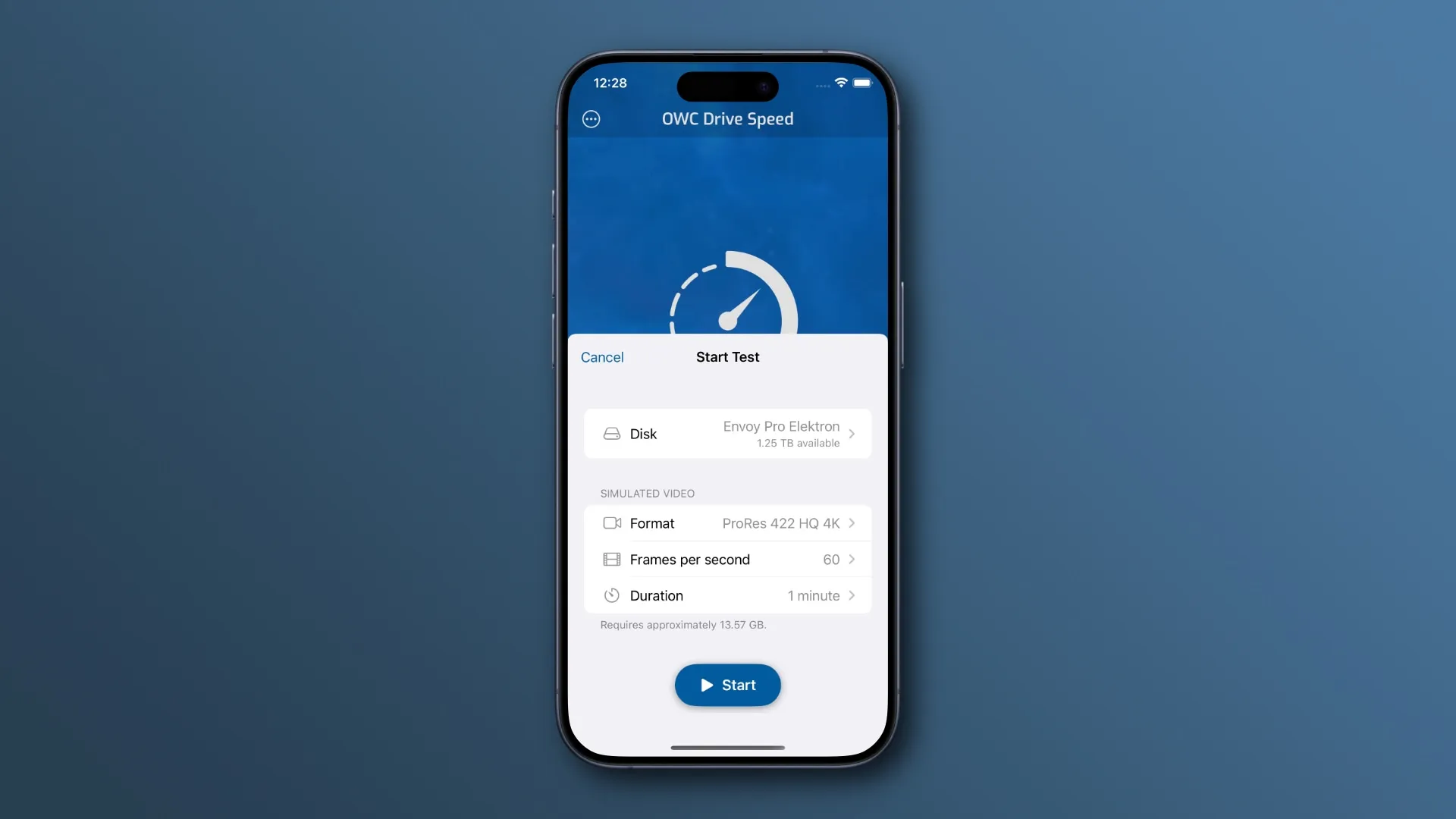
Task: Click the speedometer/gauge icon
Action: click(727, 300)
